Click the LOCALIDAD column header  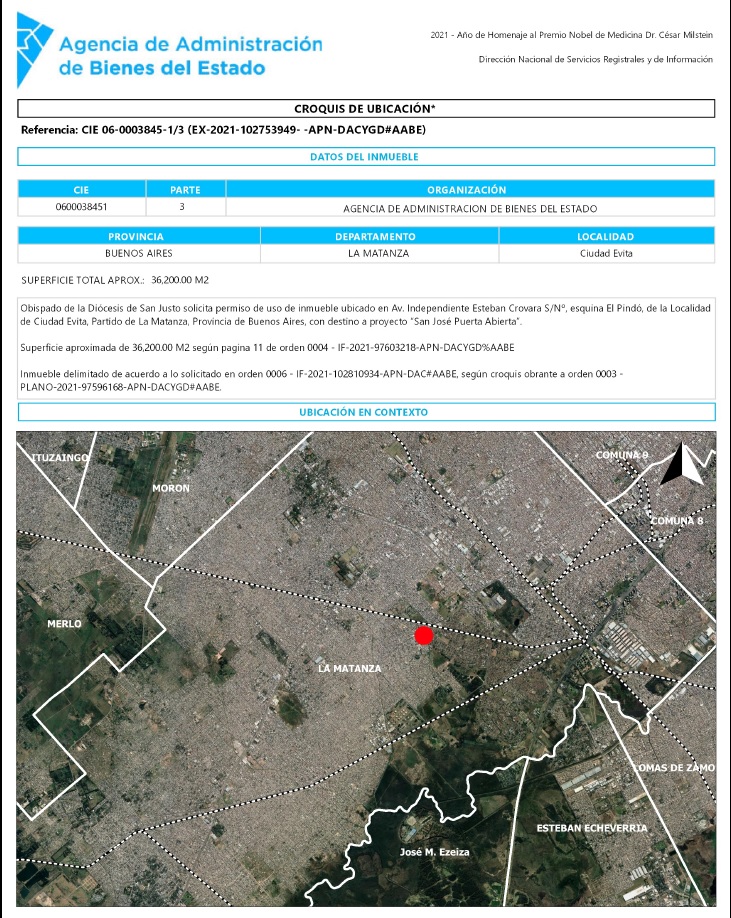tap(606, 236)
